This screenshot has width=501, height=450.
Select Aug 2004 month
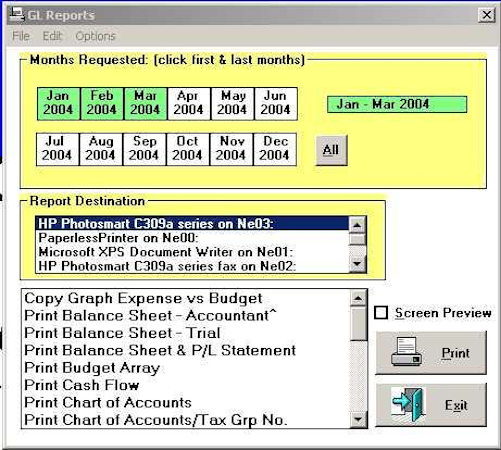coord(101,149)
